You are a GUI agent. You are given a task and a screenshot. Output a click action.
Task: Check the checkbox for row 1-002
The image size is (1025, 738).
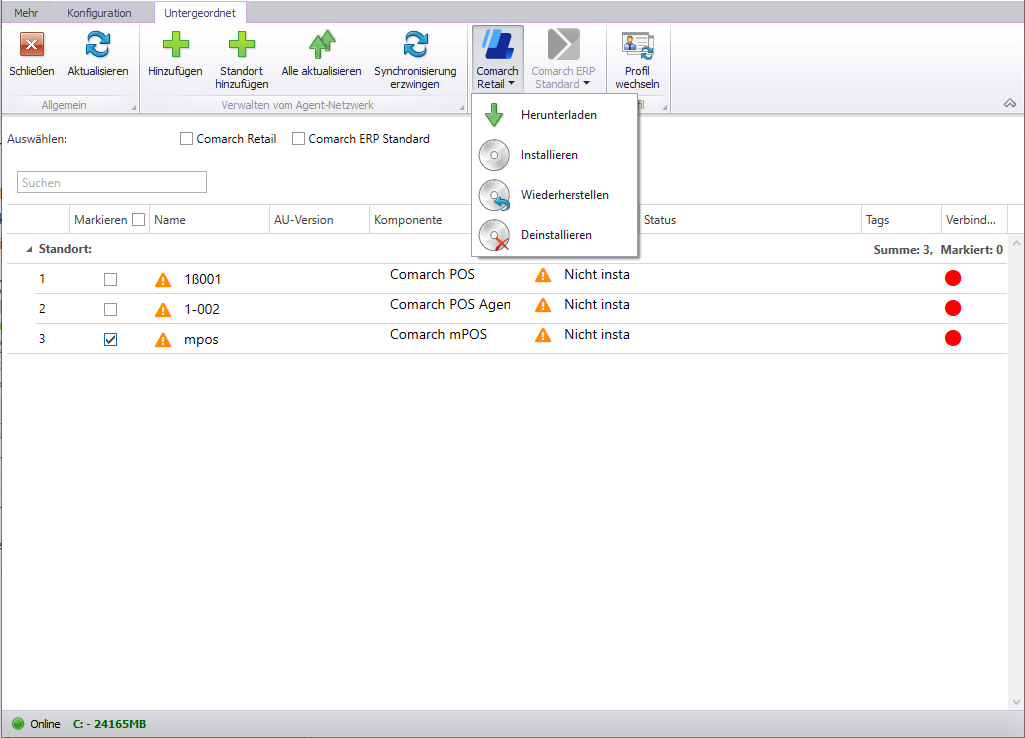110,309
